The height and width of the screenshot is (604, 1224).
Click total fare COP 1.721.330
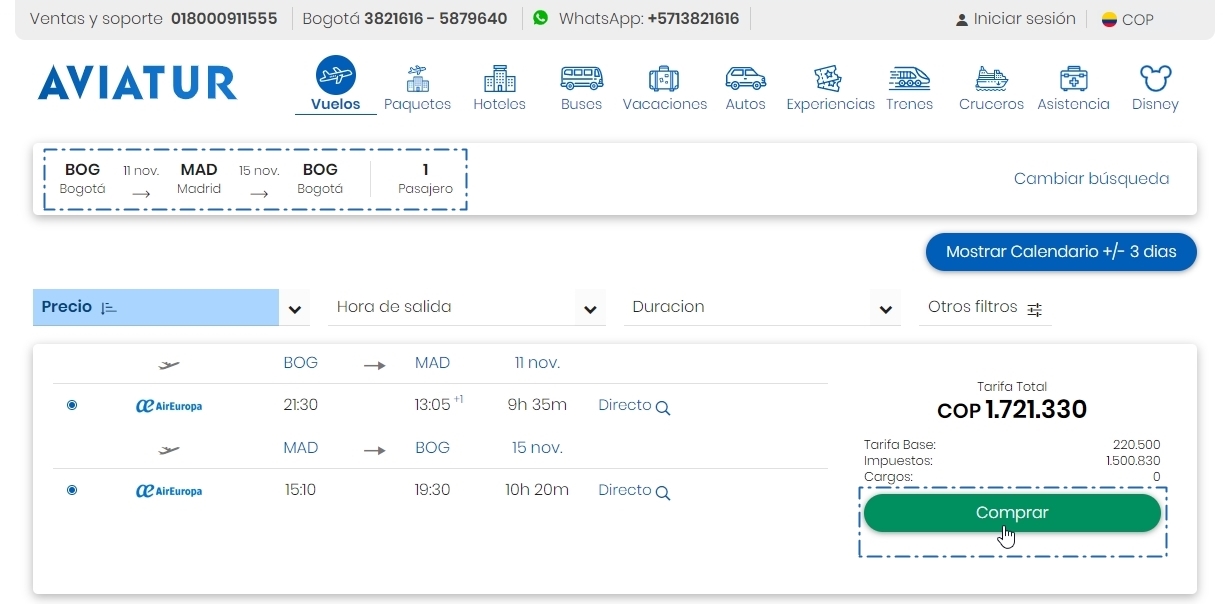(1012, 410)
